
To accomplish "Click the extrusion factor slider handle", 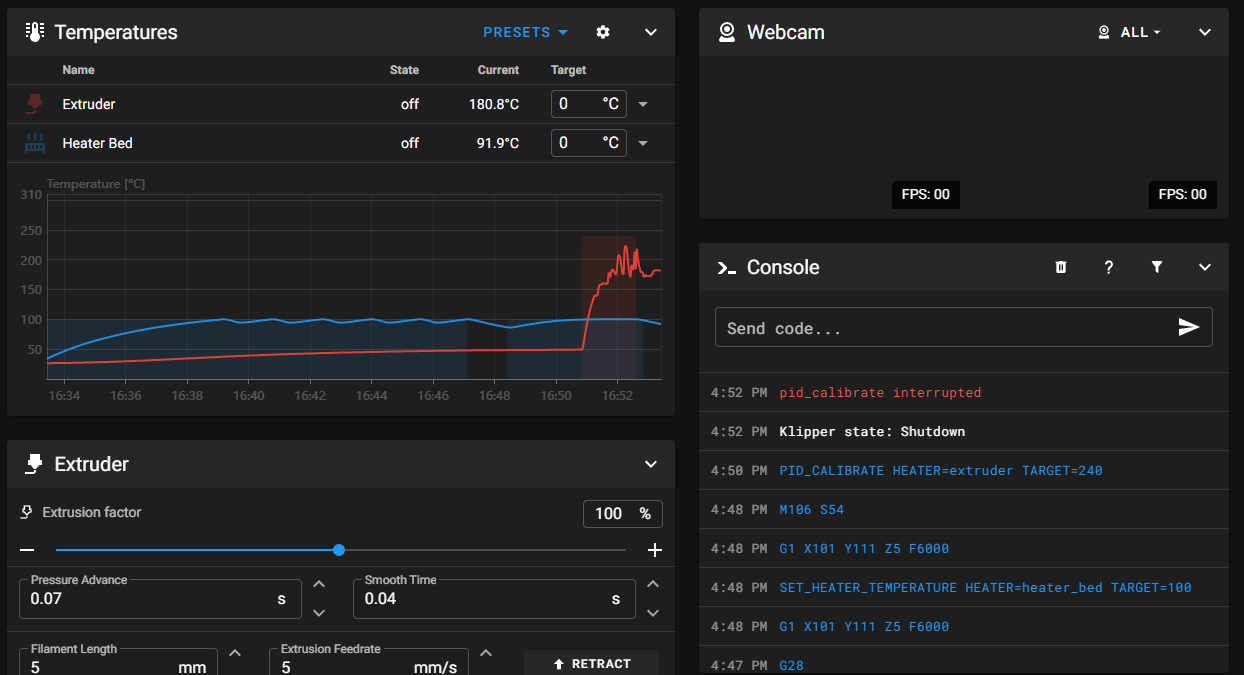I will point(339,550).
